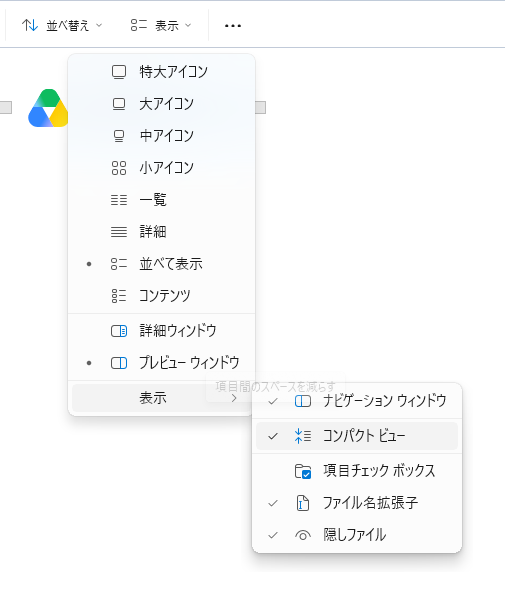Image resolution: width=505 pixels, height=594 pixels.
Task: Switch to 中アイコン view
Action: [x=119, y=136]
